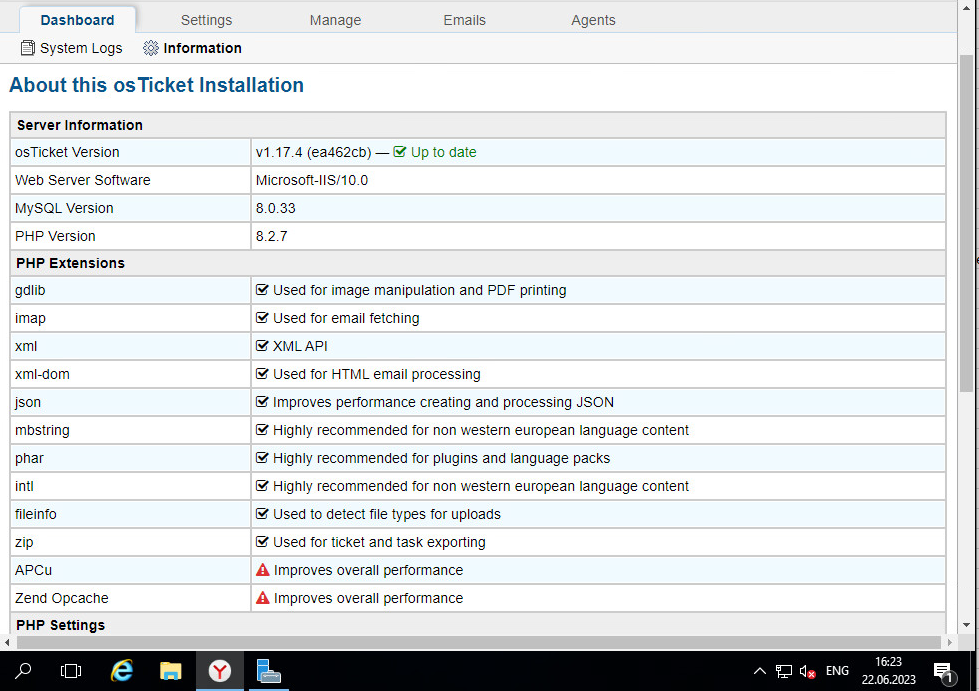Open the Agents tab
Screen dimensions: 979x691
click(593, 20)
